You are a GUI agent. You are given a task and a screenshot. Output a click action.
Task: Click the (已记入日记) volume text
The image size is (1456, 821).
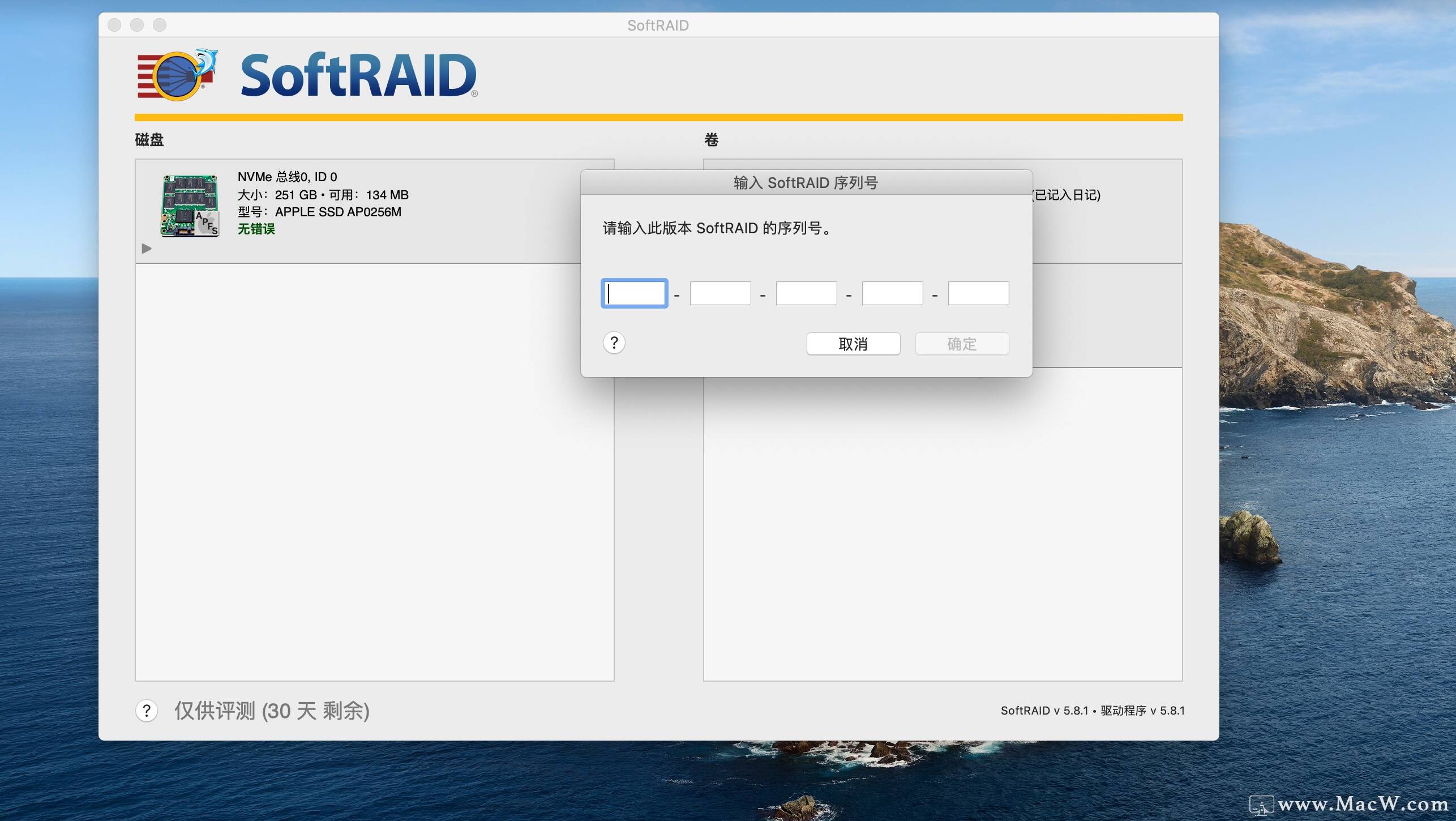point(1067,195)
